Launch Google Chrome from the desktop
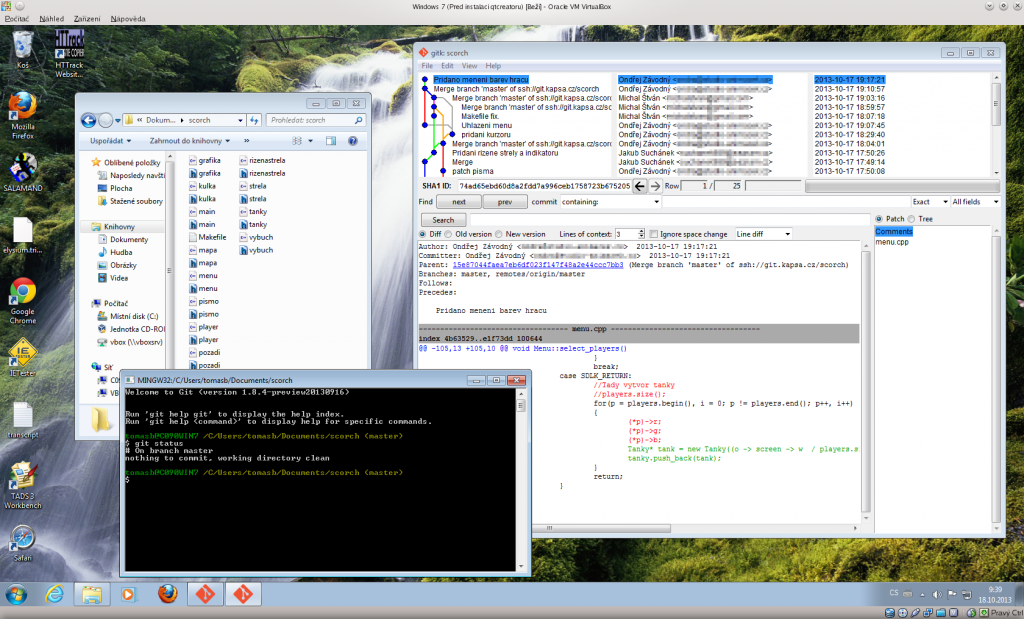The width and height of the screenshot is (1024, 619). pos(22,301)
